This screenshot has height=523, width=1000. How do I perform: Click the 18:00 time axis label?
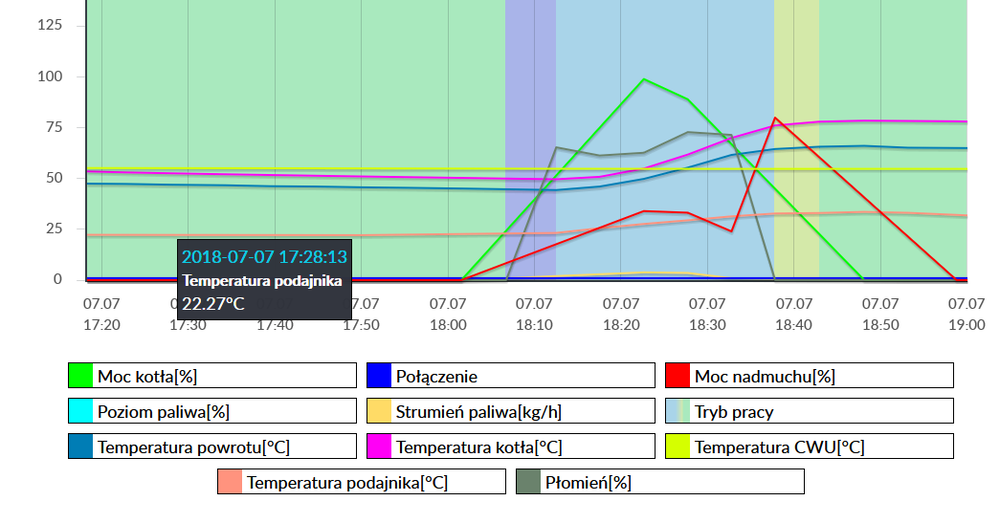coord(448,314)
